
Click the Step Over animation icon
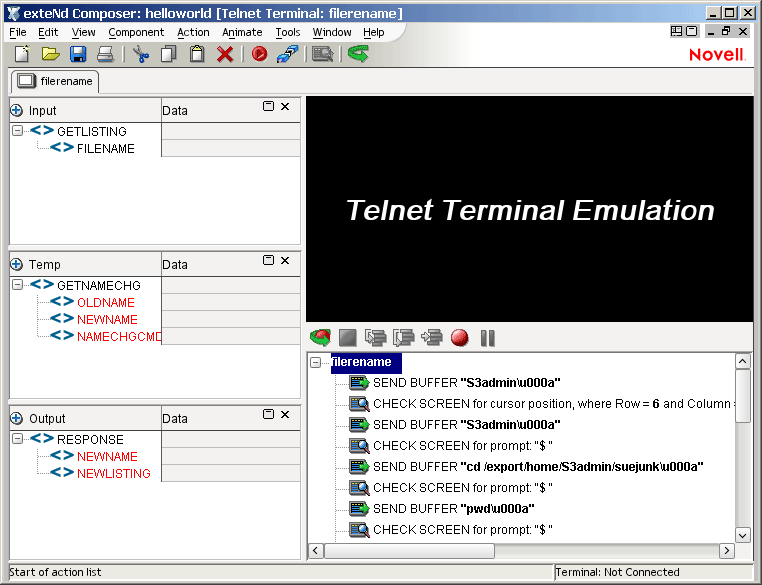404,337
